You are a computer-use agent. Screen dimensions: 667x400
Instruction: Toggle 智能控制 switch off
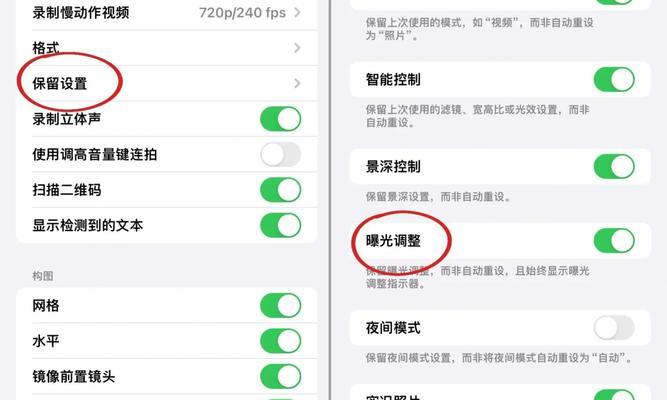pyautogui.click(x=614, y=80)
